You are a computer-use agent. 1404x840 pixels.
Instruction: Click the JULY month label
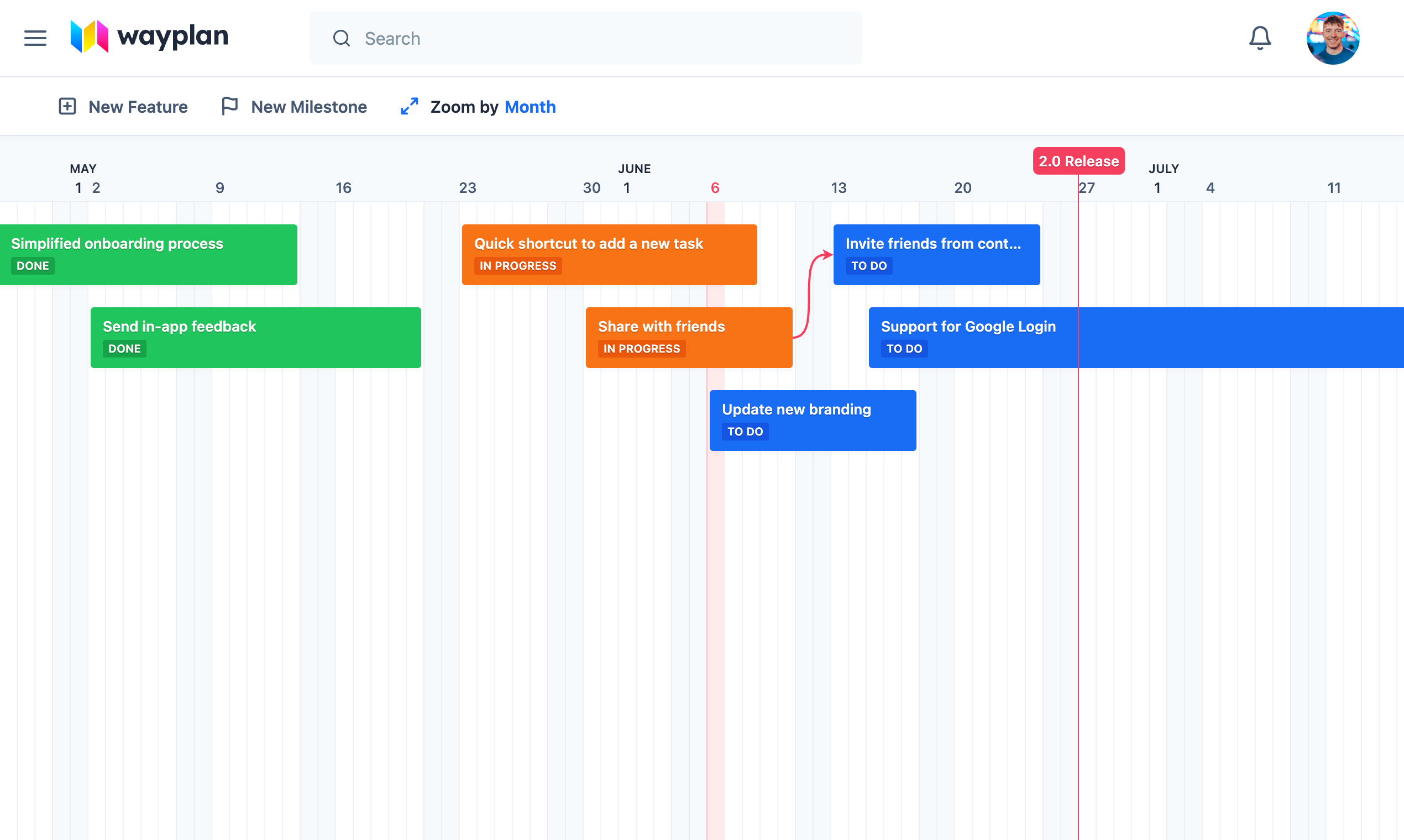[1164, 169]
